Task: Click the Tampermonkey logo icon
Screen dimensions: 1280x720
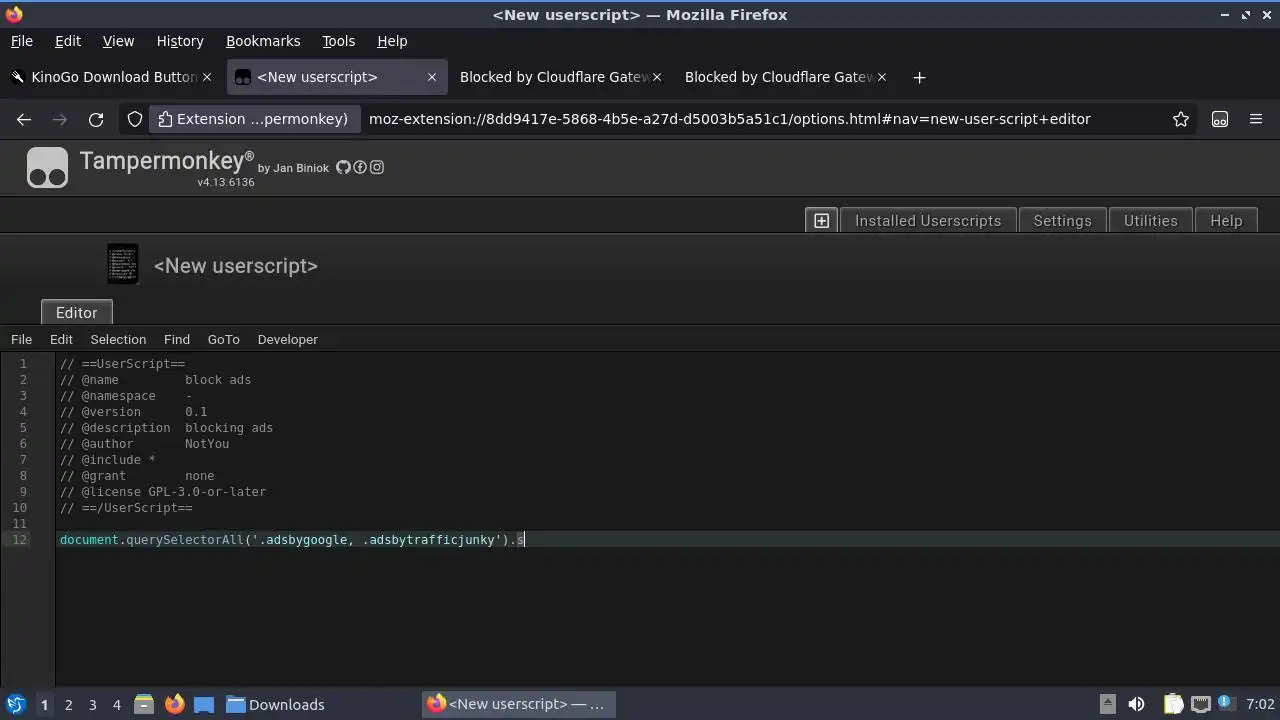Action: (x=47, y=168)
